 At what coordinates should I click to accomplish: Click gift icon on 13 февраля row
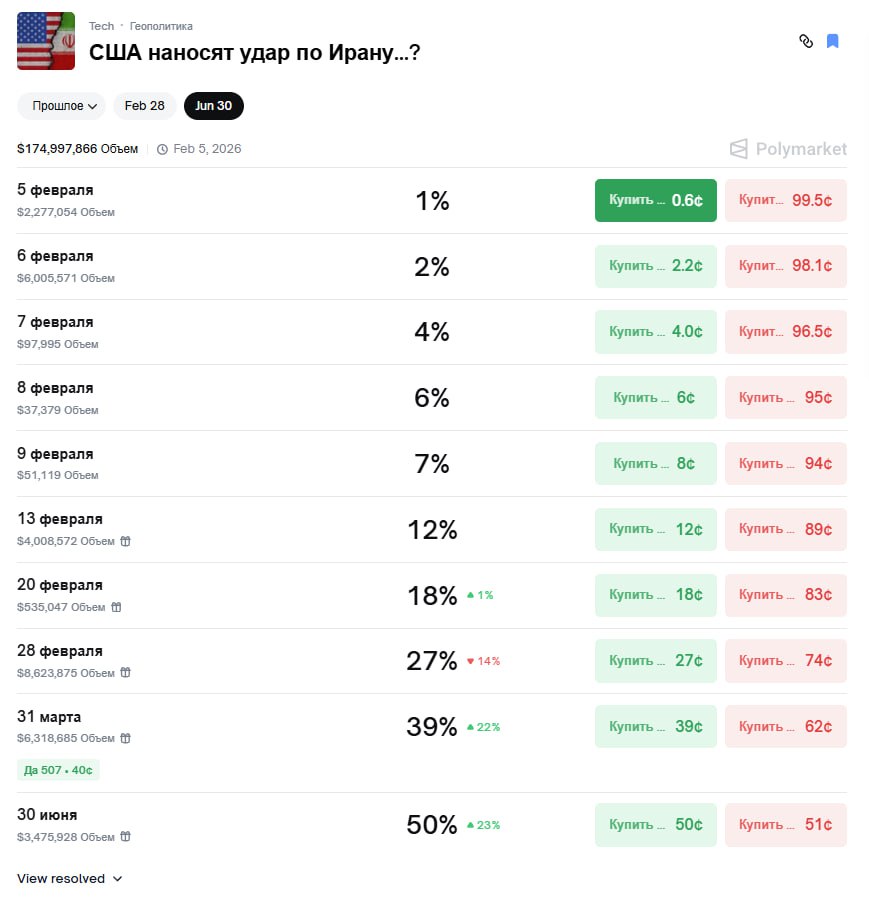pyautogui.click(x=125, y=541)
